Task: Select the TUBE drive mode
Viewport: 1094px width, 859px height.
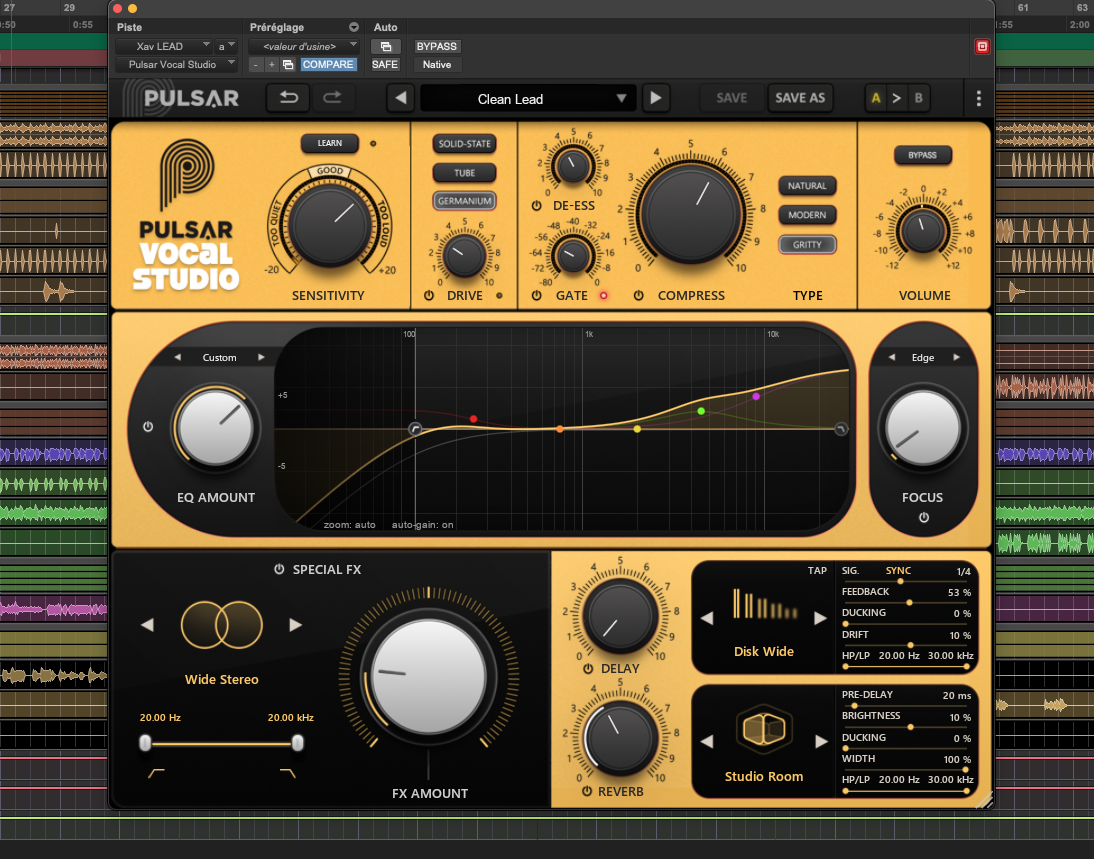Action: (464, 173)
